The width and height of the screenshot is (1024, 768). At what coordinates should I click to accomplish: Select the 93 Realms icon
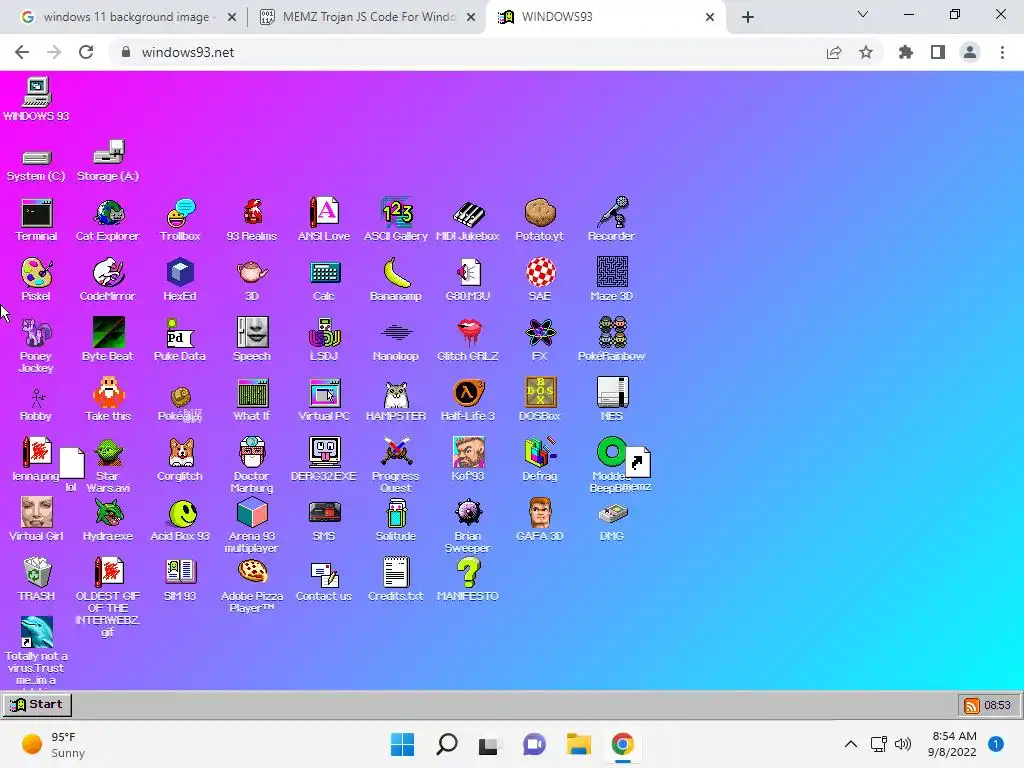tap(252, 220)
